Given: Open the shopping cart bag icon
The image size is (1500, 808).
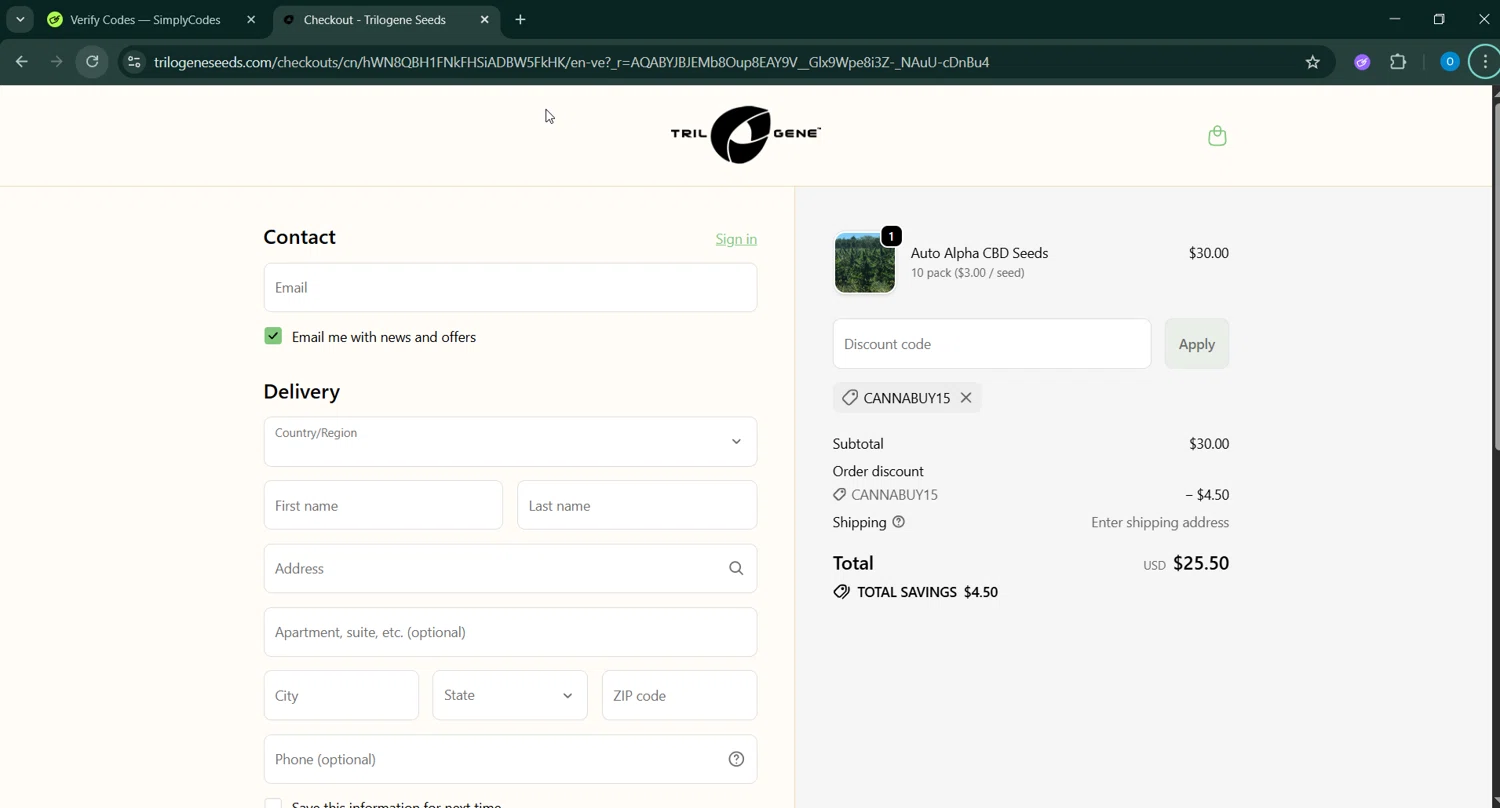Looking at the screenshot, I should pos(1217,136).
